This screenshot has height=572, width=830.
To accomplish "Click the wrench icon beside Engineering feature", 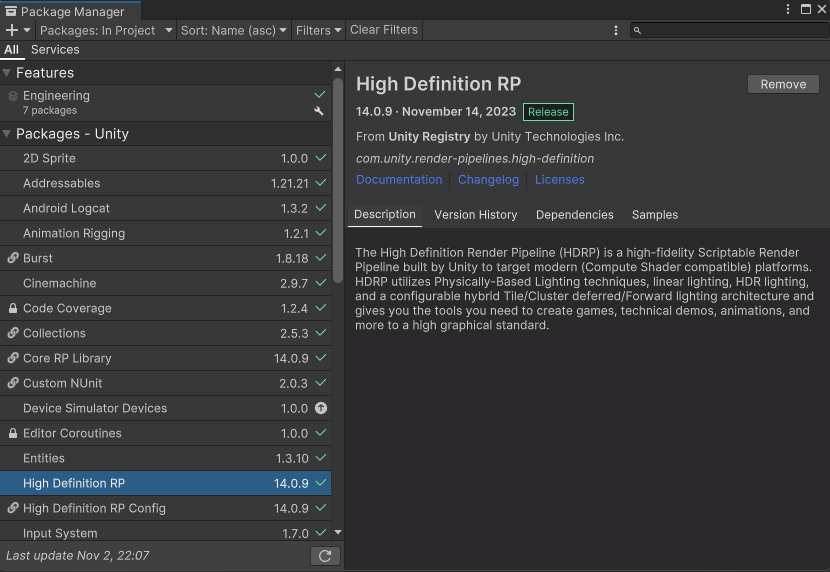I will (x=319, y=111).
